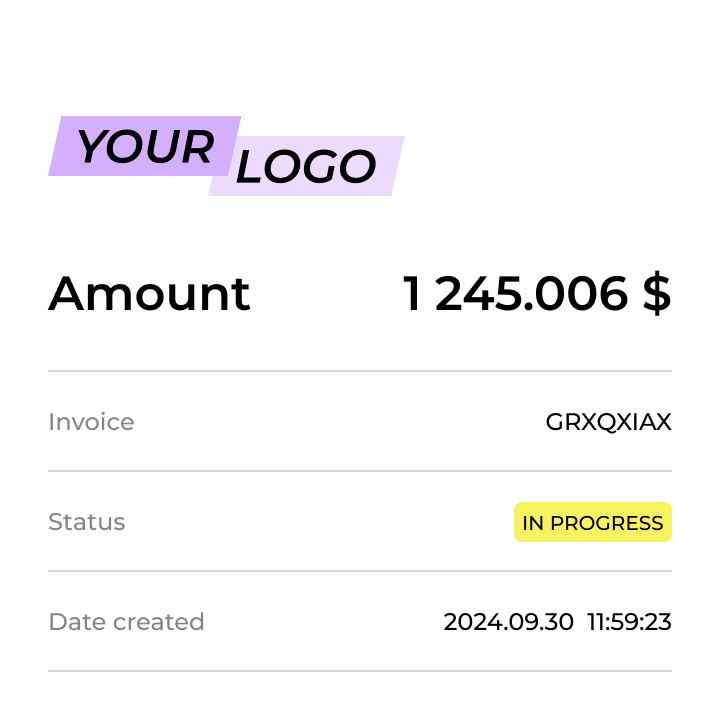Click the blank area between Status and badge

320,522
